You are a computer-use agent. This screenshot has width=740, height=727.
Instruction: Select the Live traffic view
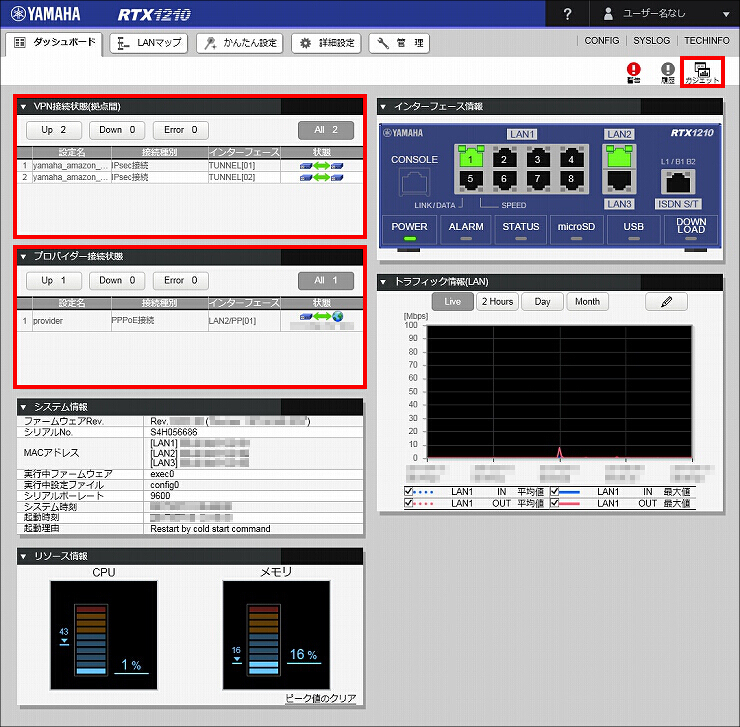coord(452,302)
